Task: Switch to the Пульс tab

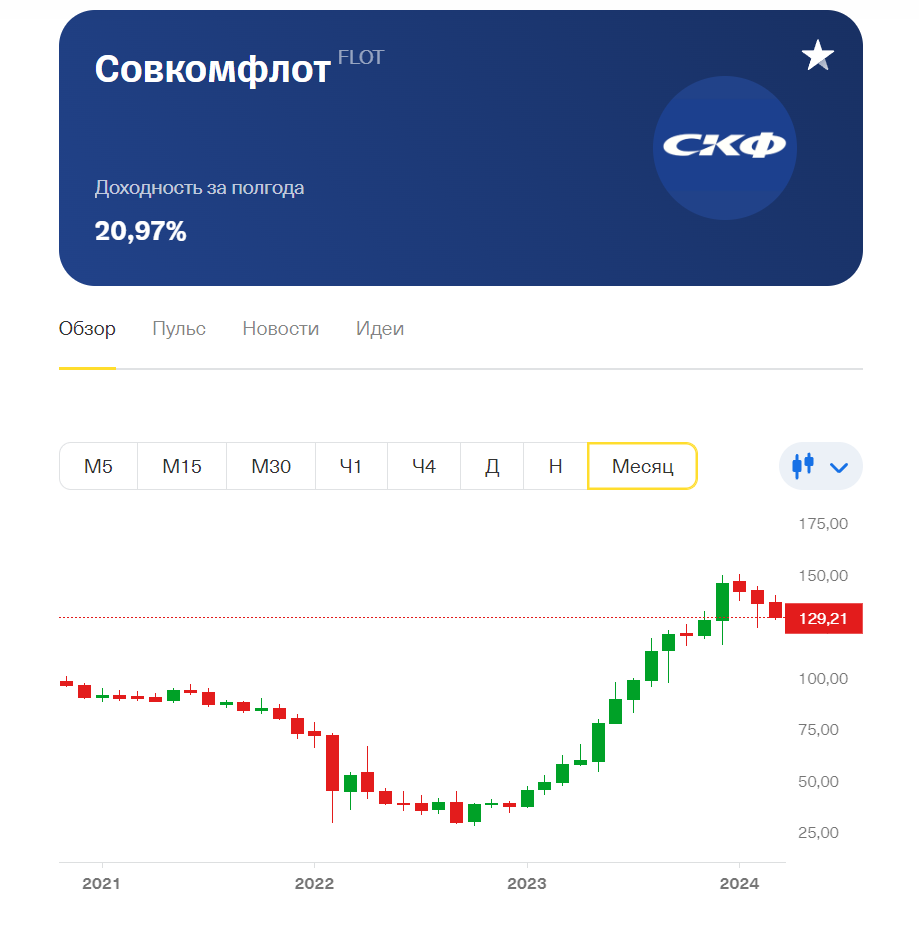Action: pyautogui.click(x=179, y=329)
